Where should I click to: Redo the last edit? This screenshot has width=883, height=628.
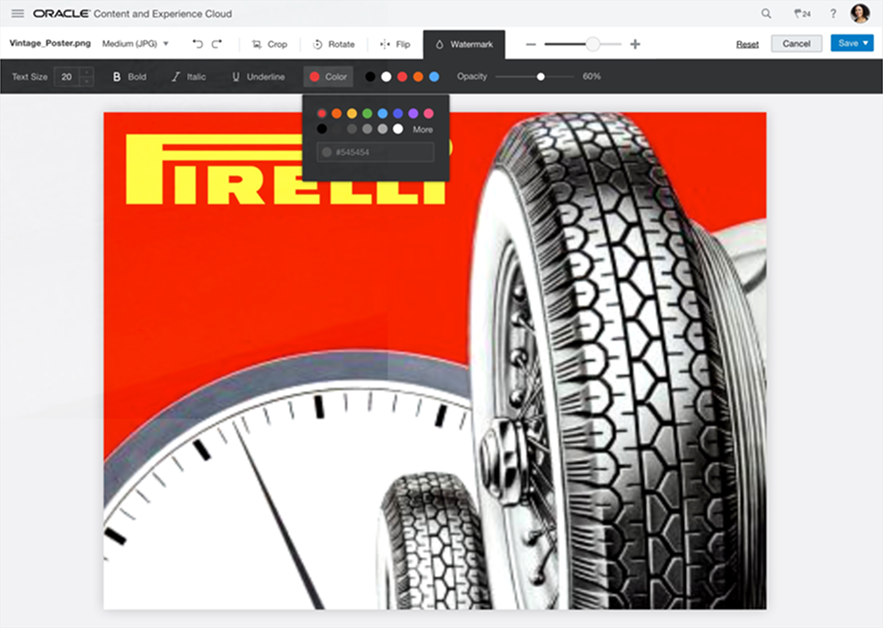[217, 44]
